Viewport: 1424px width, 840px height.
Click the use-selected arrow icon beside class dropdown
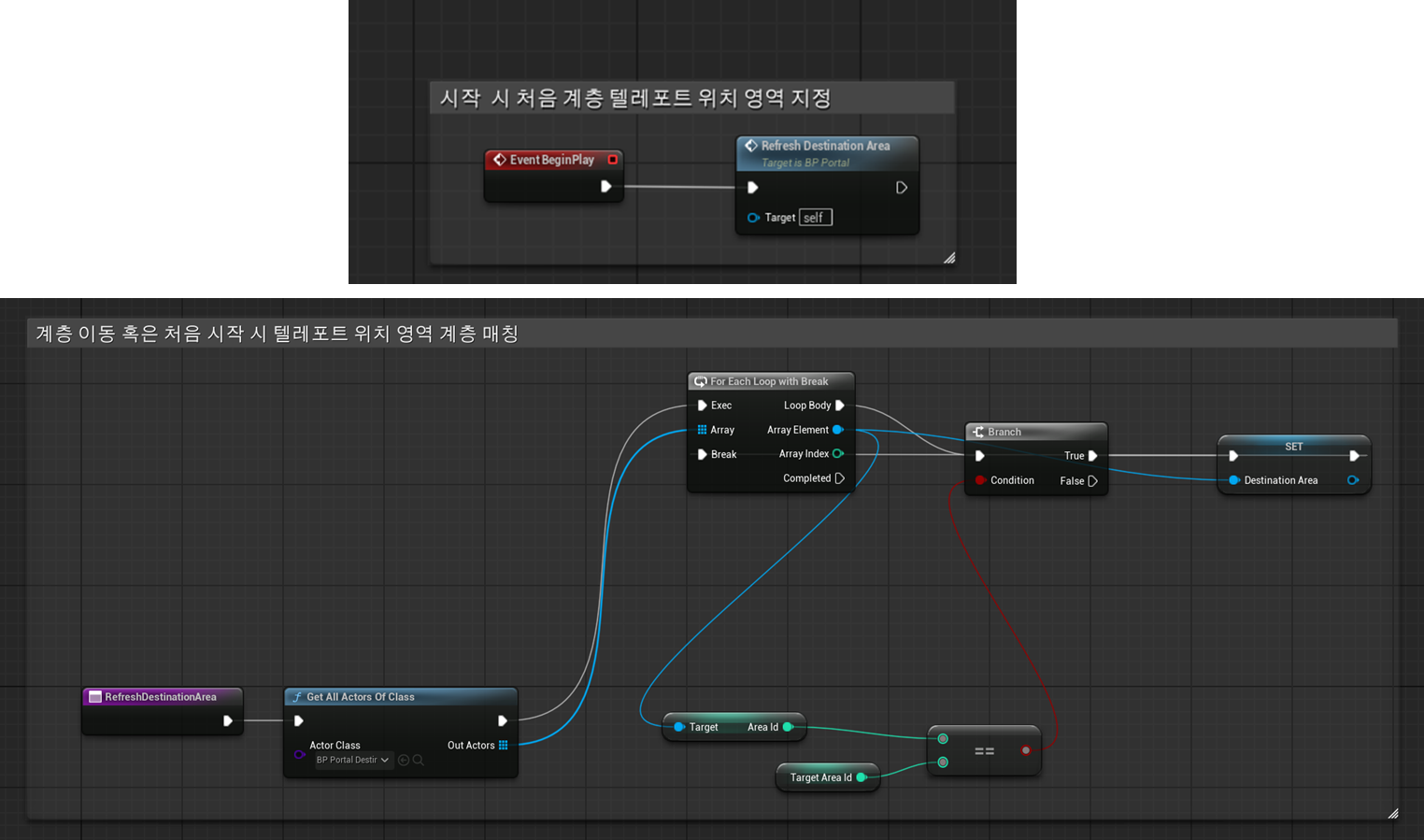(x=404, y=760)
